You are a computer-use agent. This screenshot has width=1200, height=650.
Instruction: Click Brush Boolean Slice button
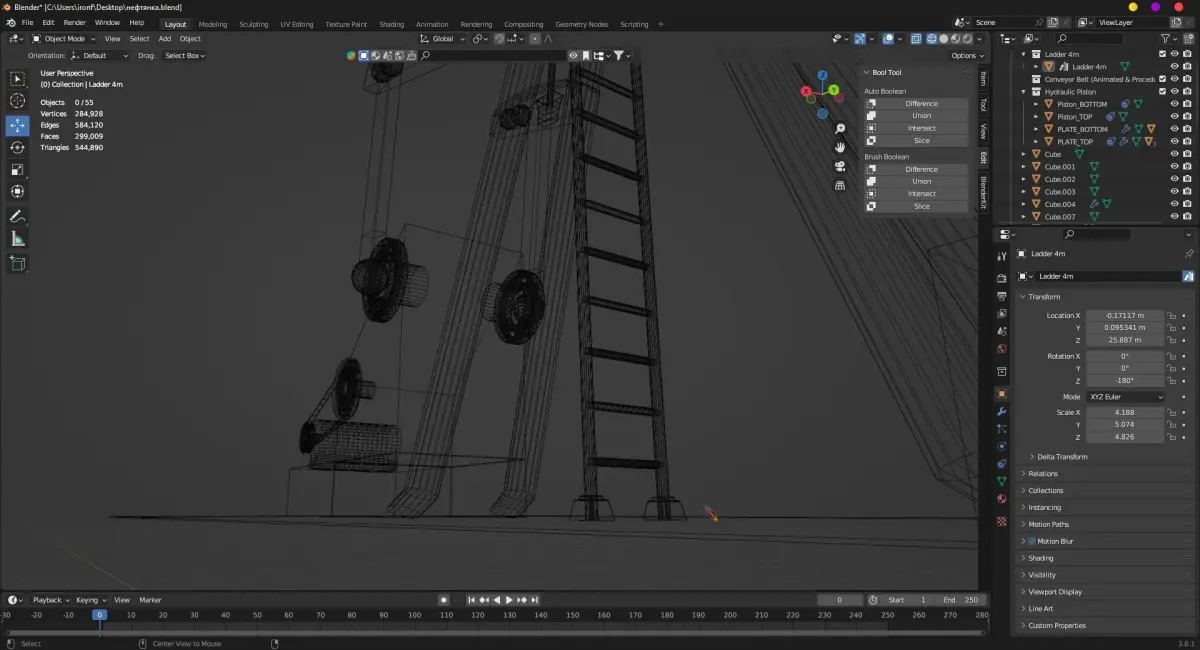pyautogui.click(x=917, y=206)
